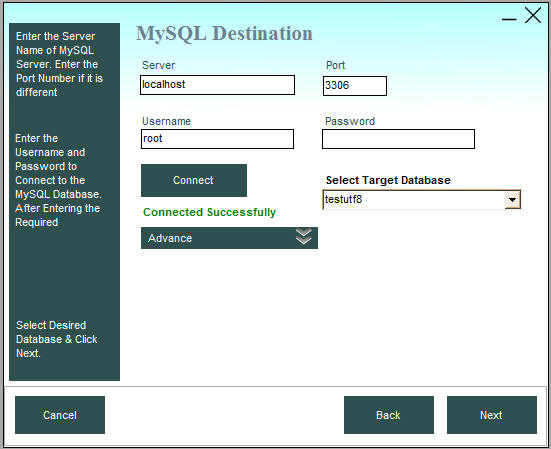This screenshot has width=551, height=449.
Task: Focus the Username field containing root
Action: 217,139
